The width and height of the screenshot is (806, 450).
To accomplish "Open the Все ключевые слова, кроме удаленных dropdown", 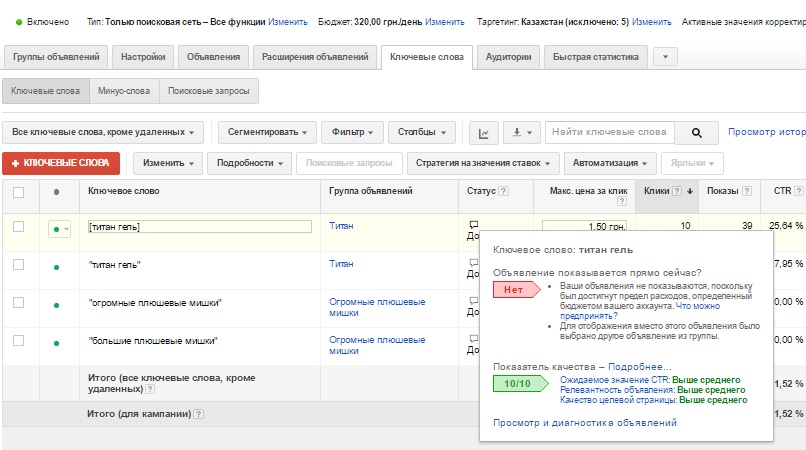I will pos(103,132).
